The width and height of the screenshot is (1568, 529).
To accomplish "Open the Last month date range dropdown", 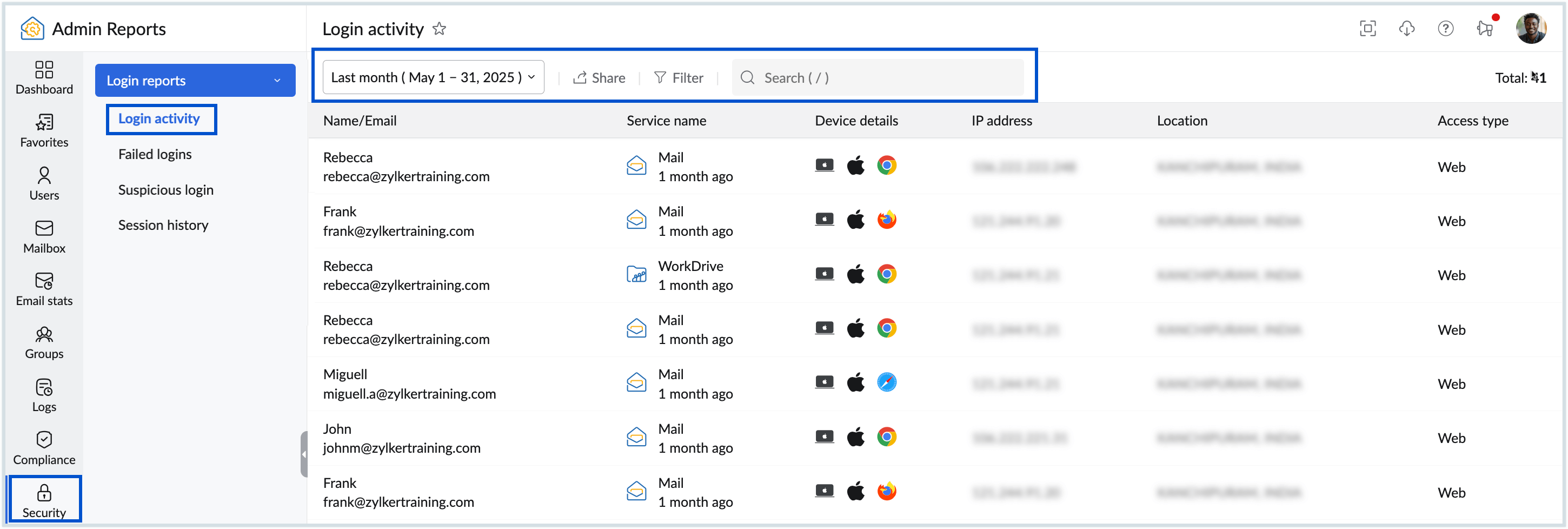I will (433, 77).
